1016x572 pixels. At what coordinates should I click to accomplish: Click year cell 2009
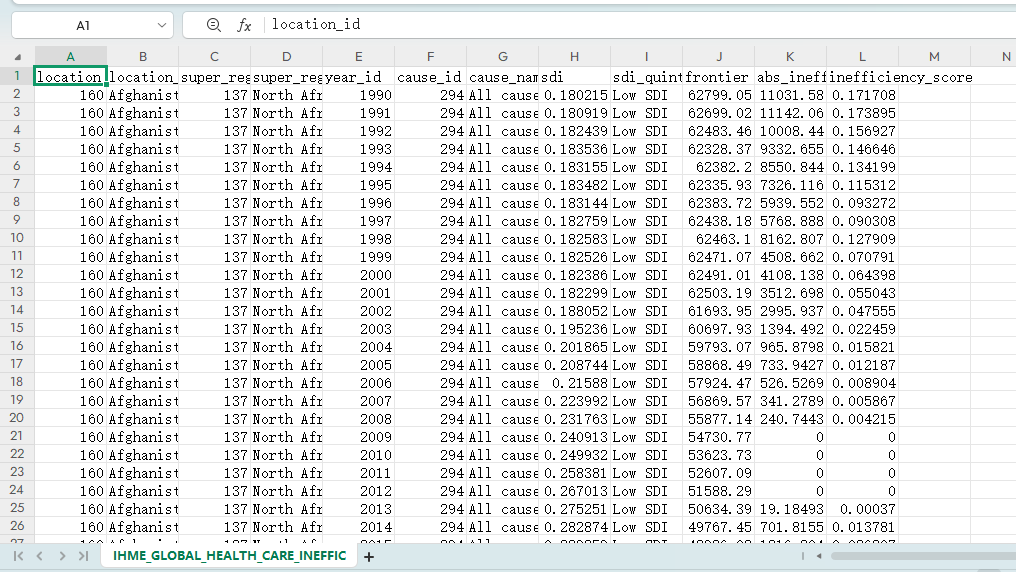point(358,437)
